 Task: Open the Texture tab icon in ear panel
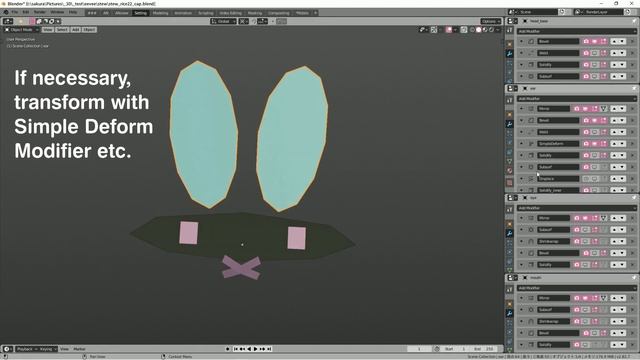coord(509,182)
